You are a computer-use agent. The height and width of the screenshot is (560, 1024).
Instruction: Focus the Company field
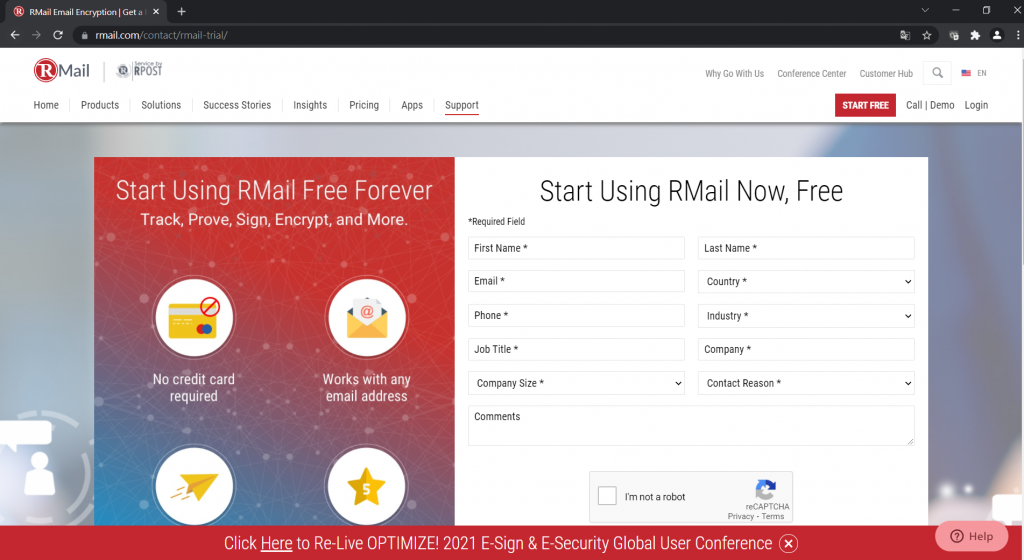click(x=806, y=349)
